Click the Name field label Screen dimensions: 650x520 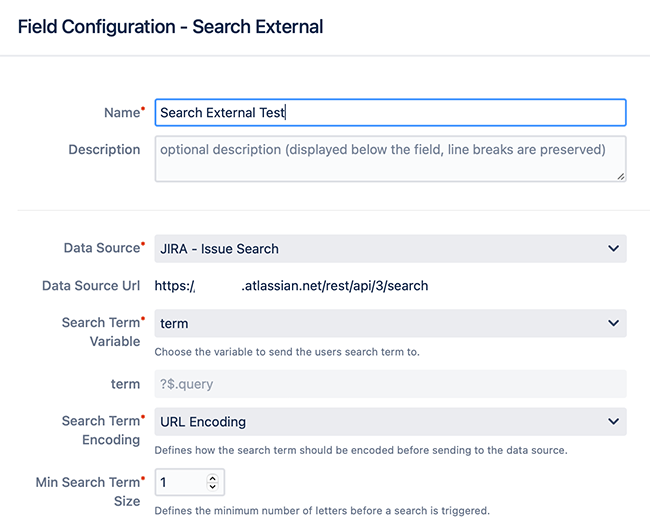coord(122,113)
